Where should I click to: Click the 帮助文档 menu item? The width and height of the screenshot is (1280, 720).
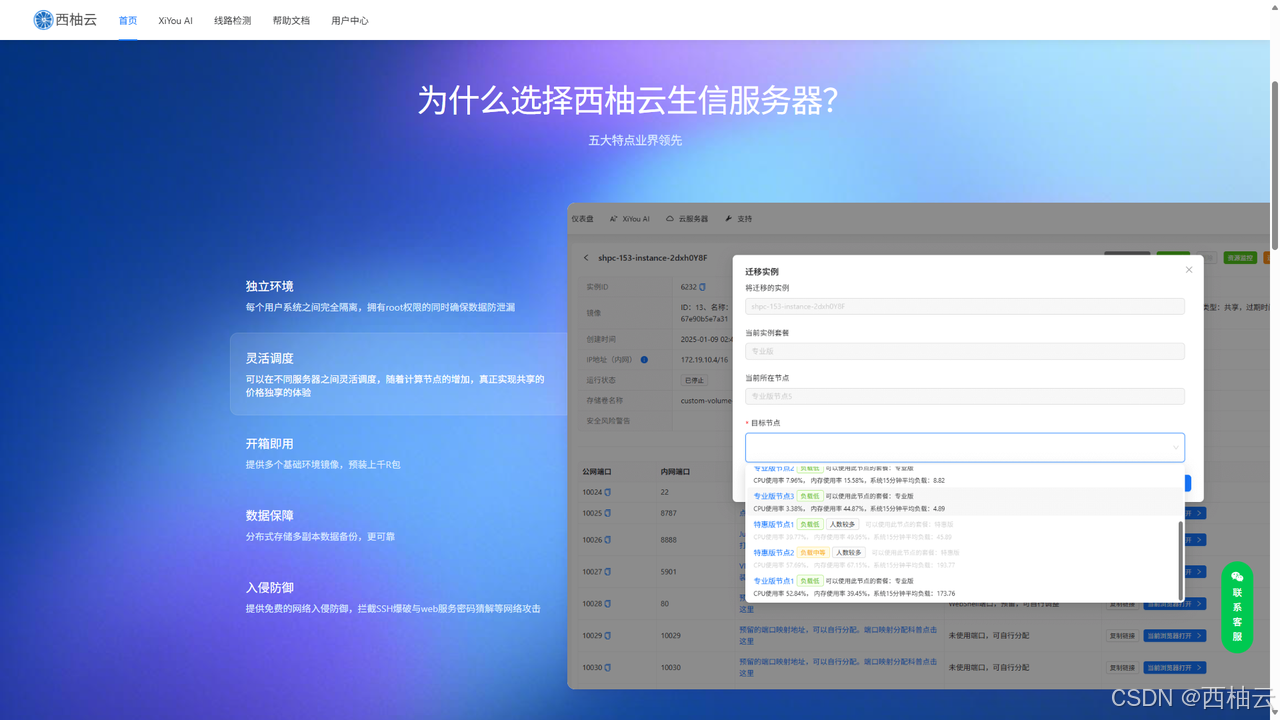coord(291,20)
